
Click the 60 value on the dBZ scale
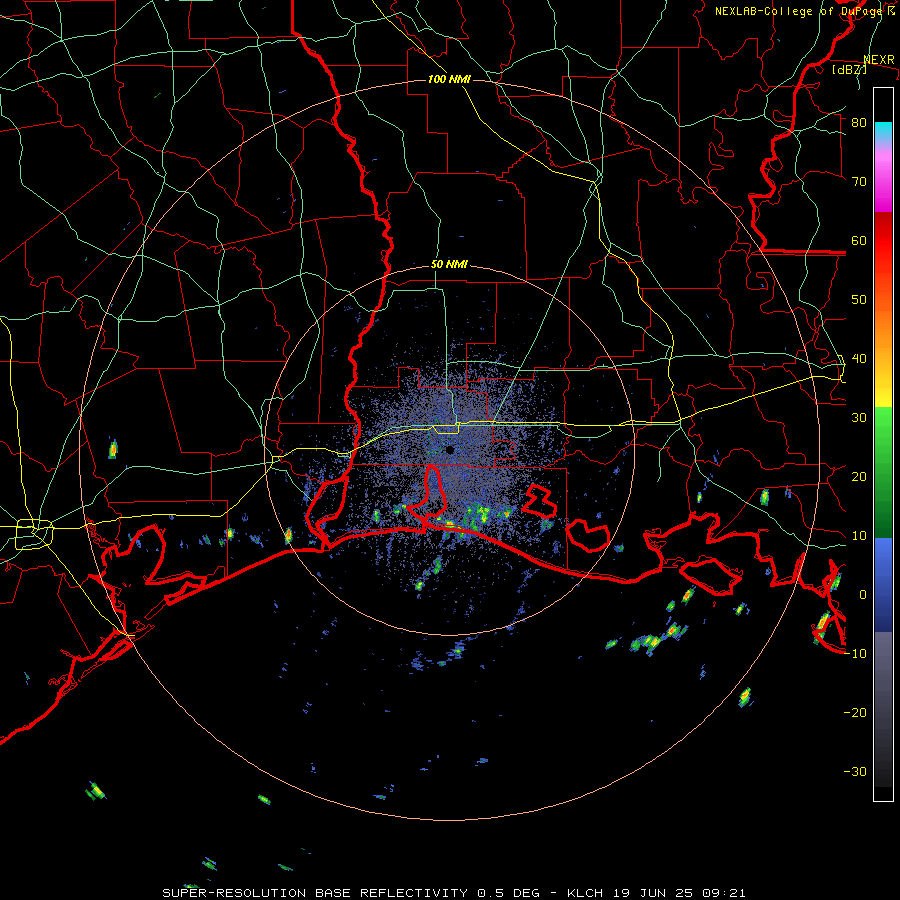point(859,240)
